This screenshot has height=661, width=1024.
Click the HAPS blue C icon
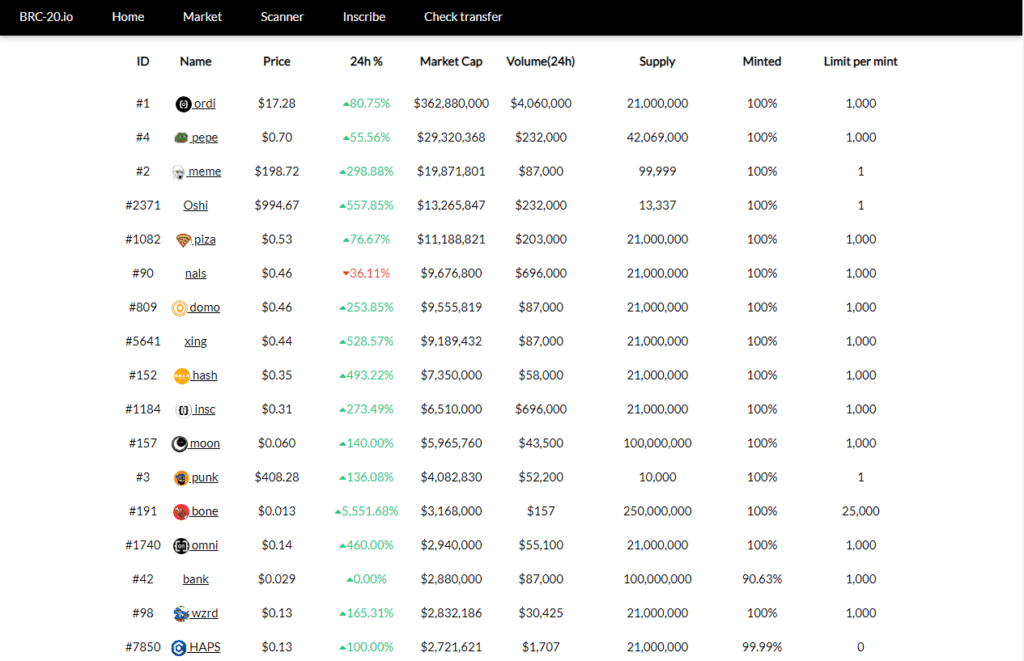179,647
